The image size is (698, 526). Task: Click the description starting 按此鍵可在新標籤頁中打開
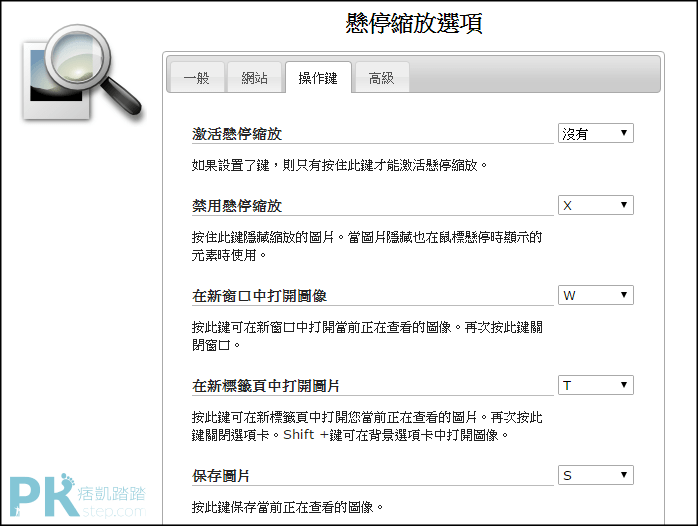(367, 426)
